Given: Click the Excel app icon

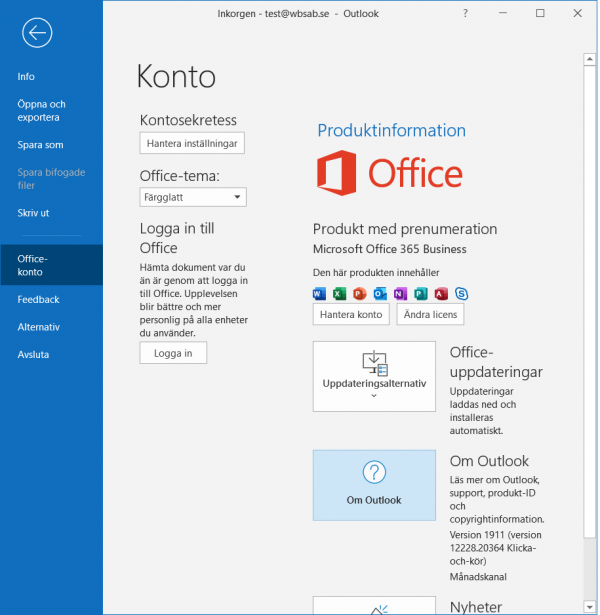Looking at the screenshot, I should pyautogui.click(x=339, y=294).
